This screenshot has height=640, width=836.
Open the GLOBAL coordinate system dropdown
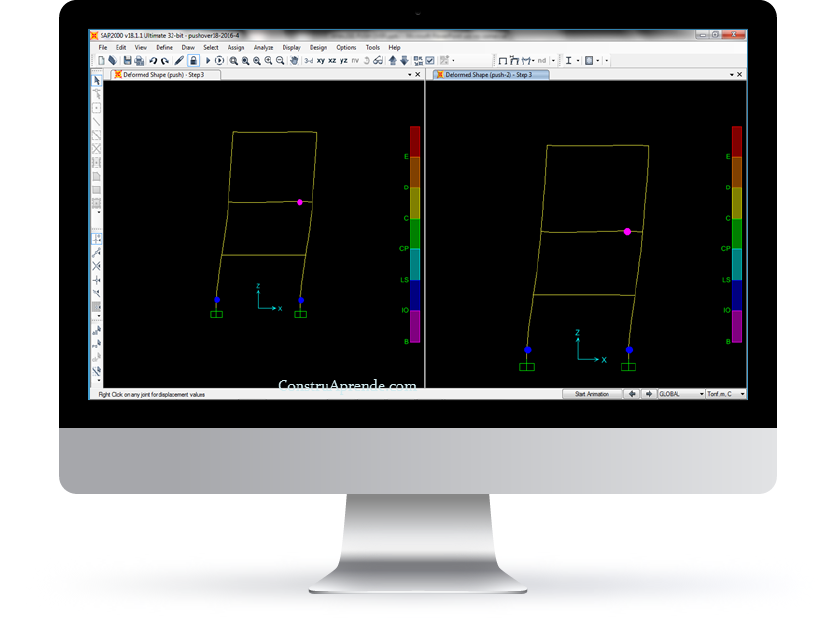click(x=681, y=394)
